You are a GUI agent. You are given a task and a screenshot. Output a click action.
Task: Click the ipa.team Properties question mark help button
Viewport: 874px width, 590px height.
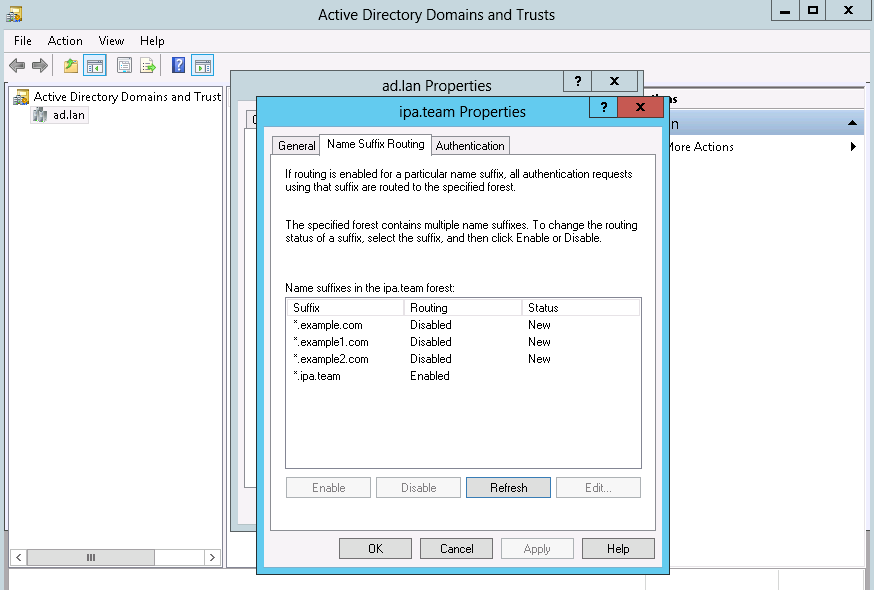[x=604, y=107]
